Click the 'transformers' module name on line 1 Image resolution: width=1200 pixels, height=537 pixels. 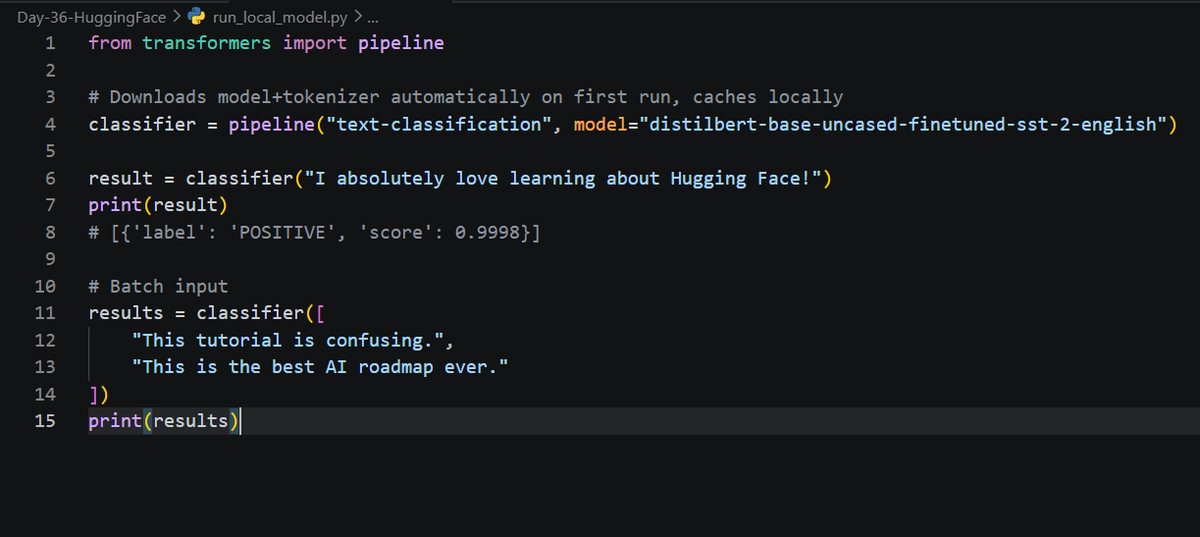coord(207,43)
